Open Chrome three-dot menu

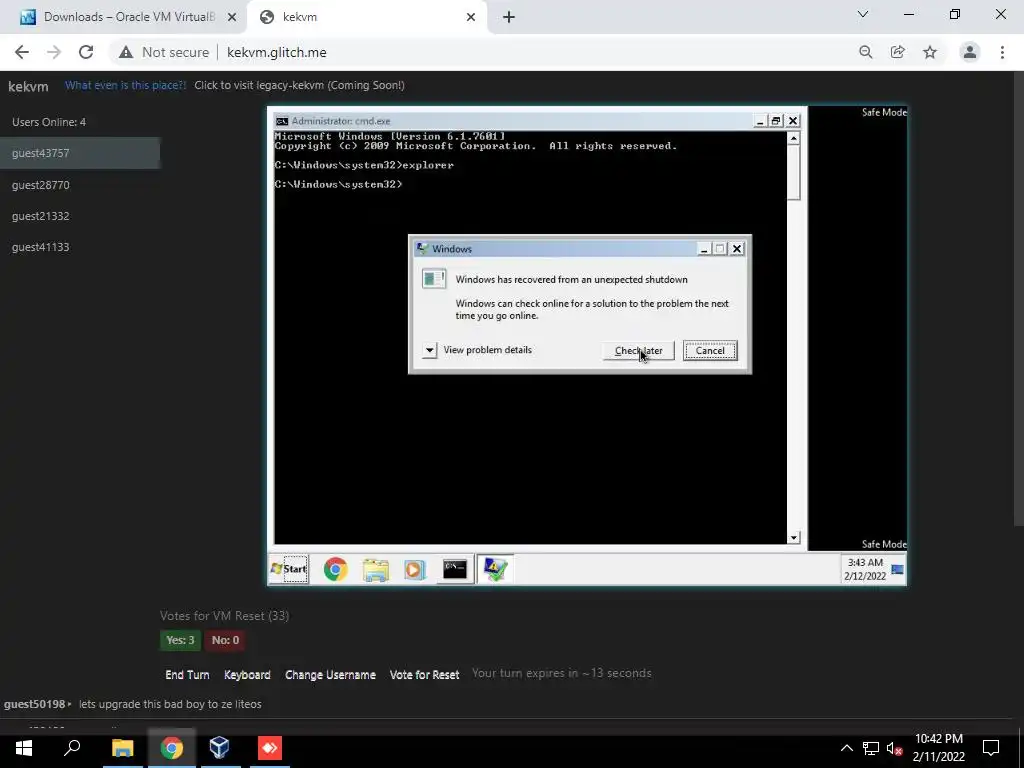coord(1002,52)
